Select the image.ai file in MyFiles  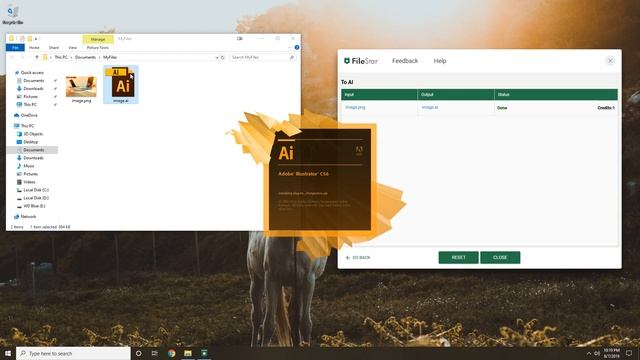[x=121, y=84]
